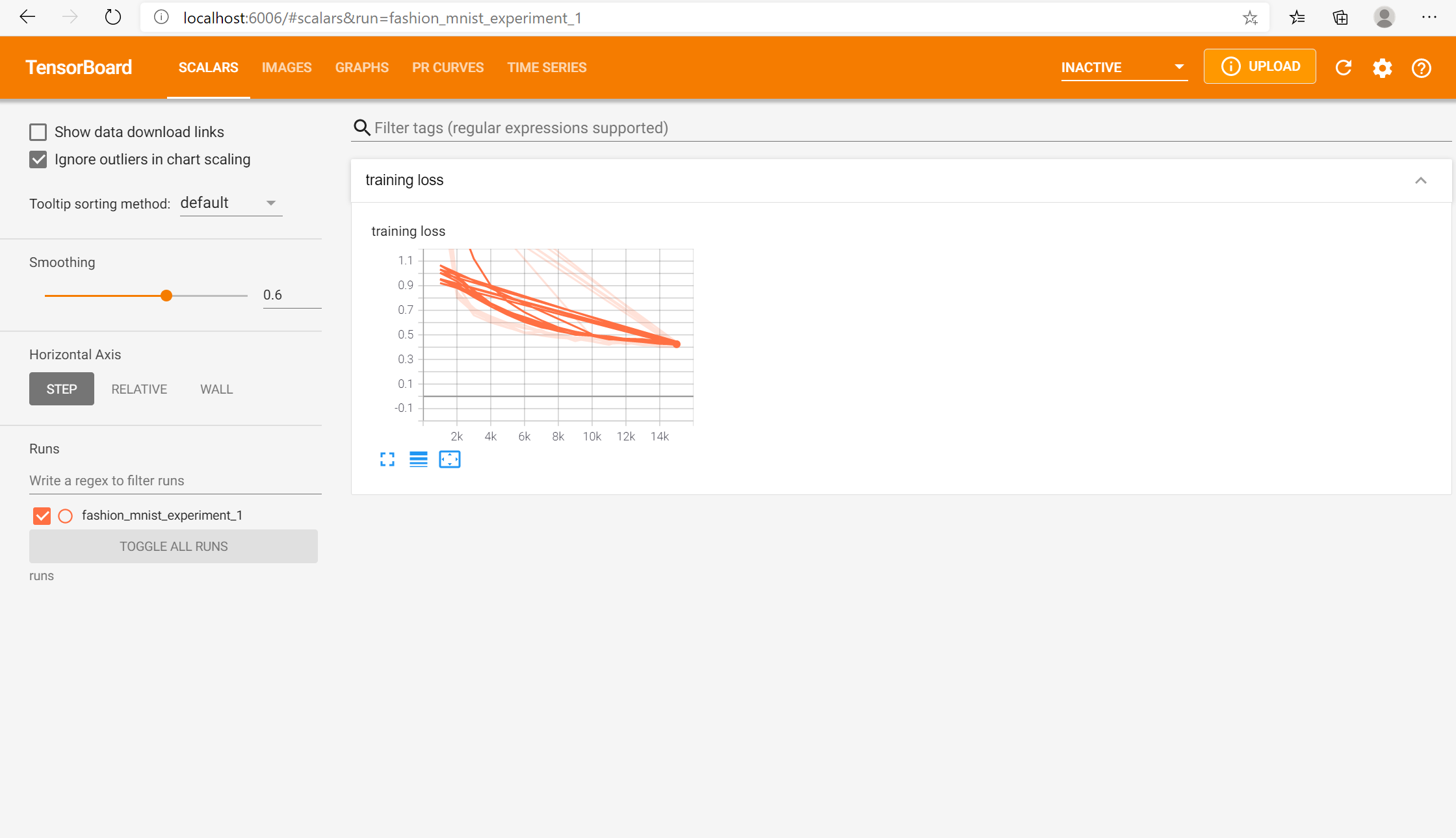Go back with browser back arrow

27,18
